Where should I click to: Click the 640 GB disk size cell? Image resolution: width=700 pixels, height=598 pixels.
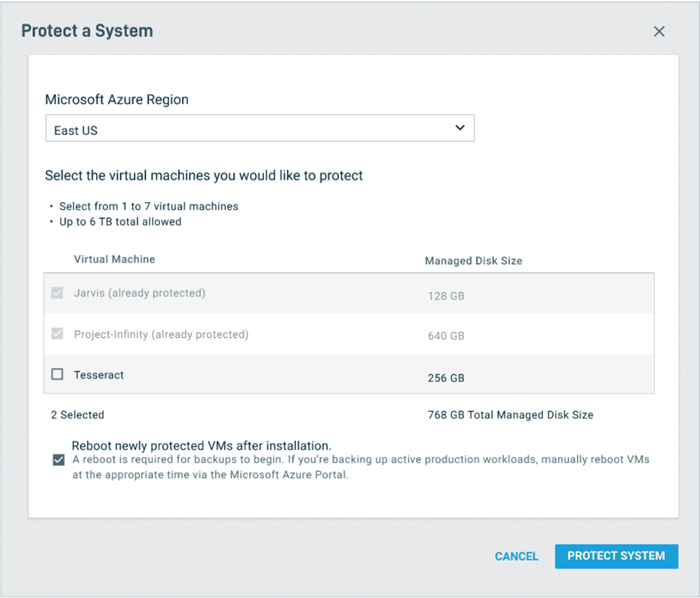(446, 336)
